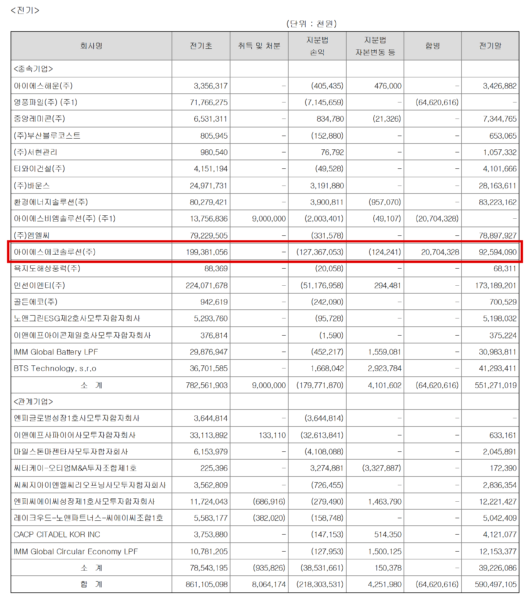The width and height of the screenshot is (530, 600).
Task: Click the value (3,327,887)
Action: (382, 468)
